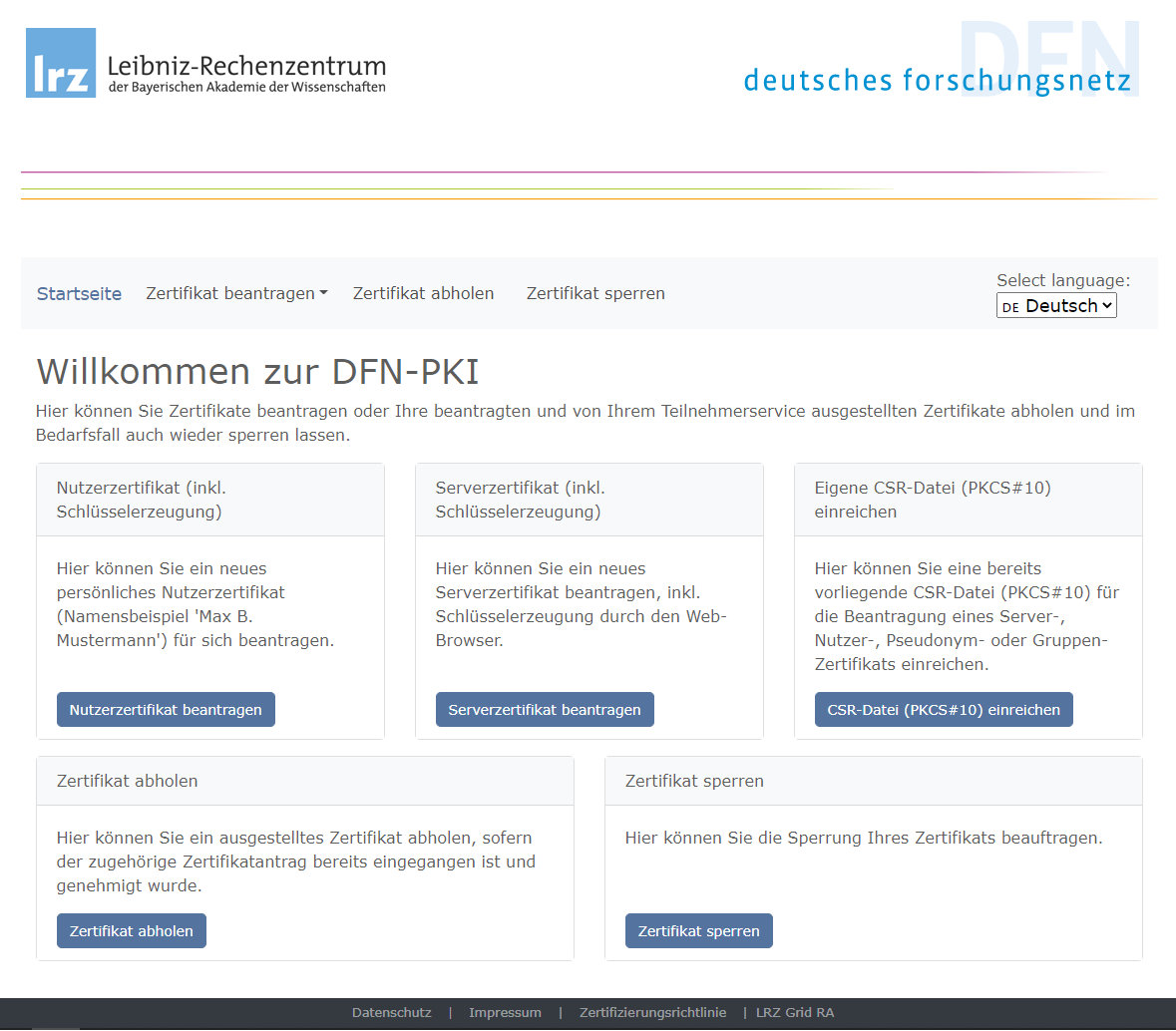Go to Startseite in the navigation bar
Image resolution: width=1176 pixels, height=1031 pixels.
click(x=79, y=293)
